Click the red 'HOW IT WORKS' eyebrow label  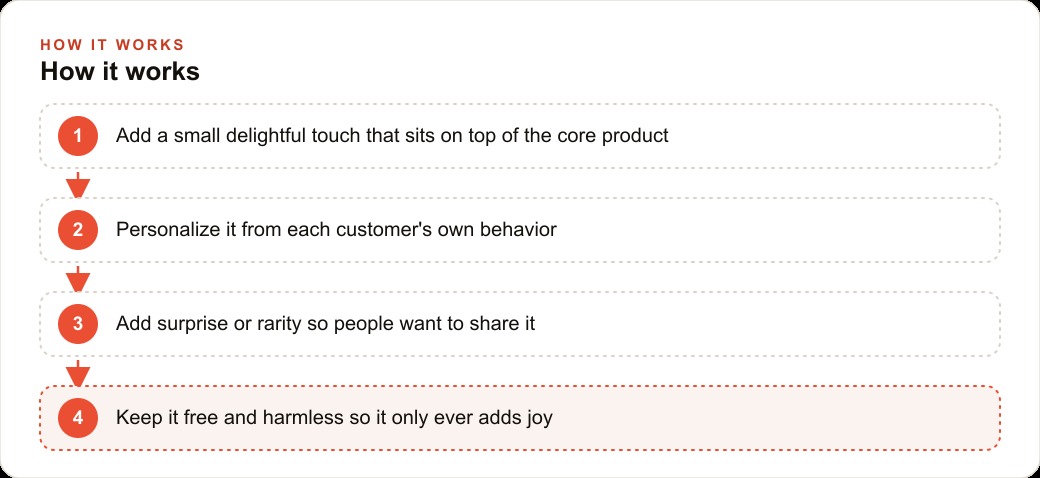[x=112, y=45]
